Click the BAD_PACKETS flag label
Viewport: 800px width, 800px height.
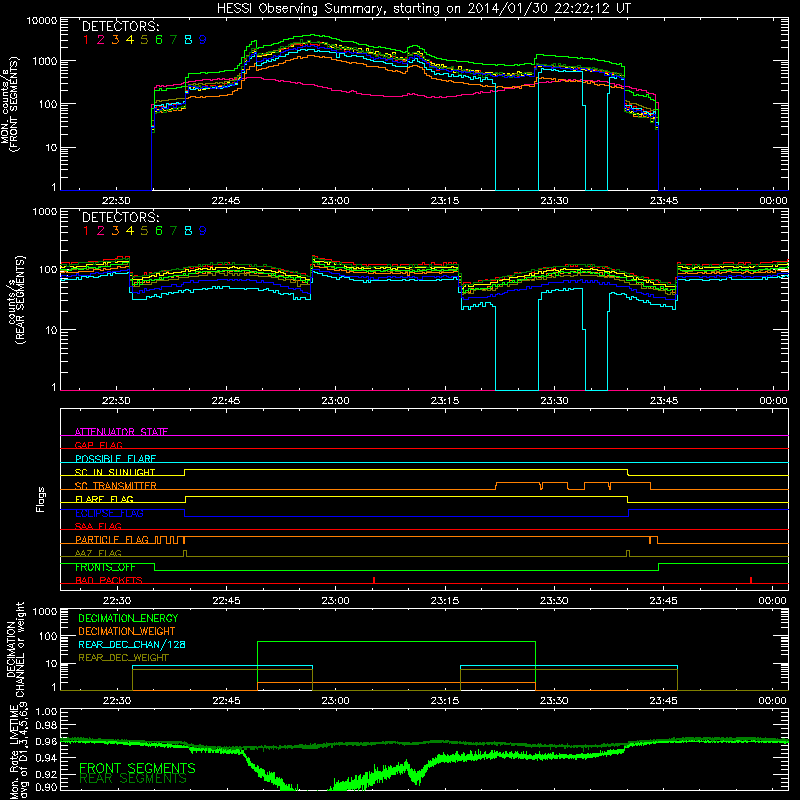tap(109, 580)
